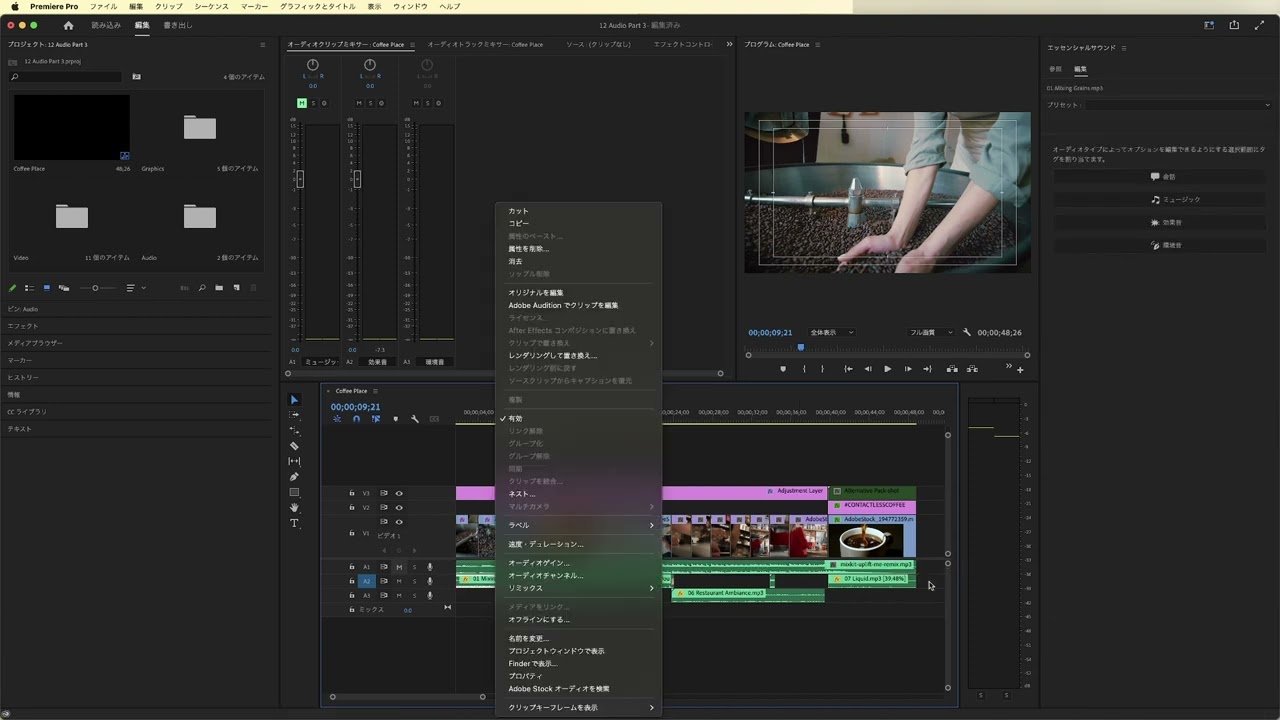Click the ミュージック audio type button
Image resolution: width=1280 pixels, height=720 pixels.
(1175, 200)
